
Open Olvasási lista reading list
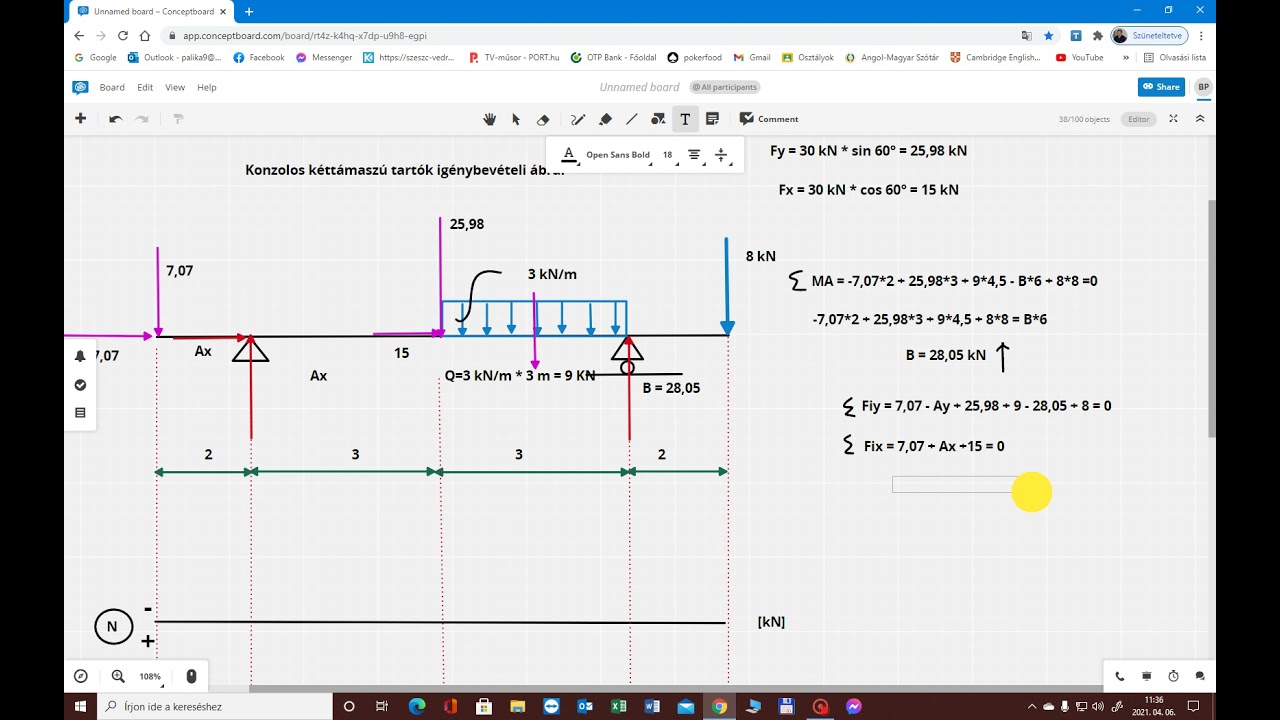[1175, 58]
